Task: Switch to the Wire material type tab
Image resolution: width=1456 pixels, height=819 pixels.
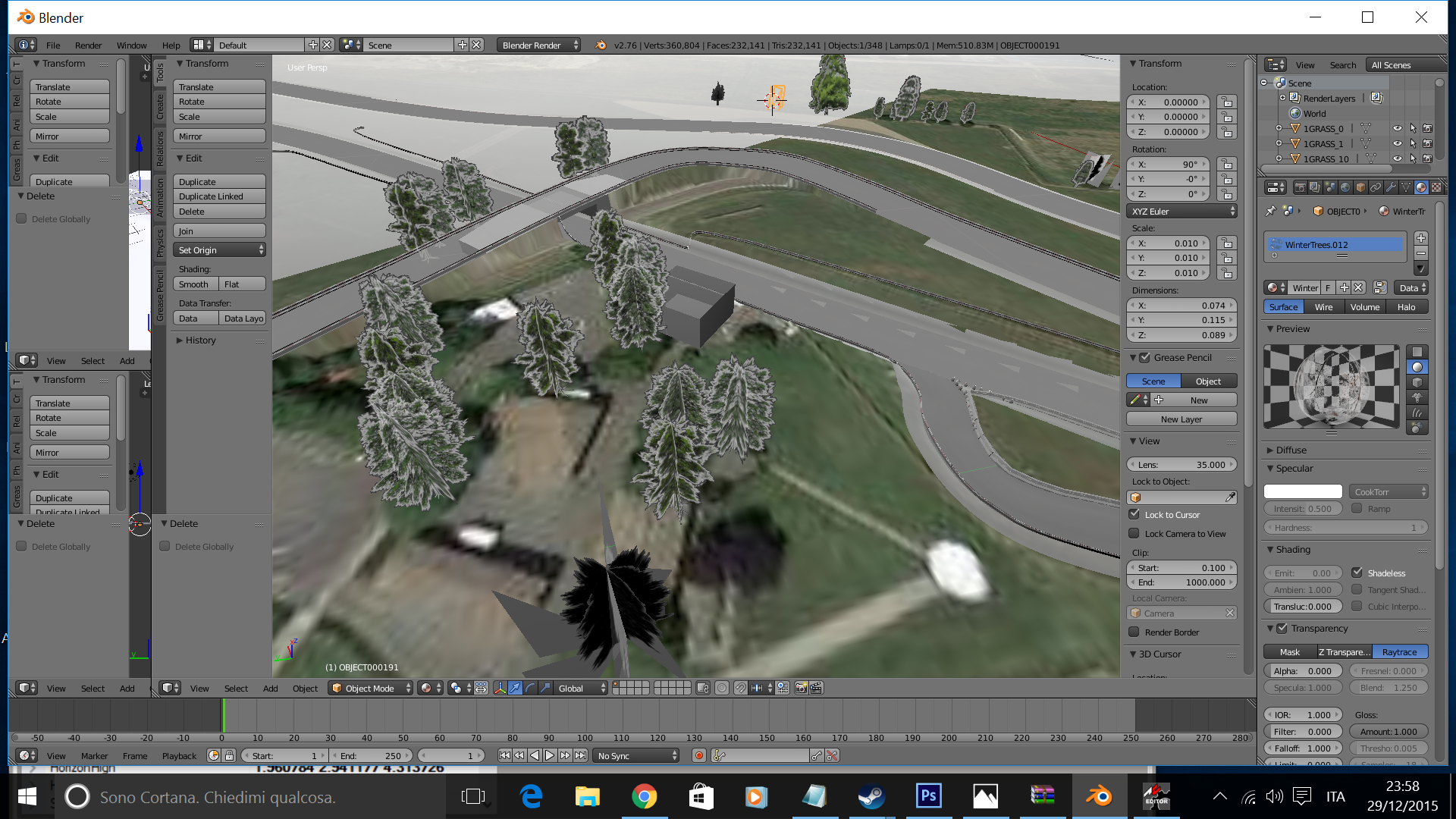Action: (1324, 307)
